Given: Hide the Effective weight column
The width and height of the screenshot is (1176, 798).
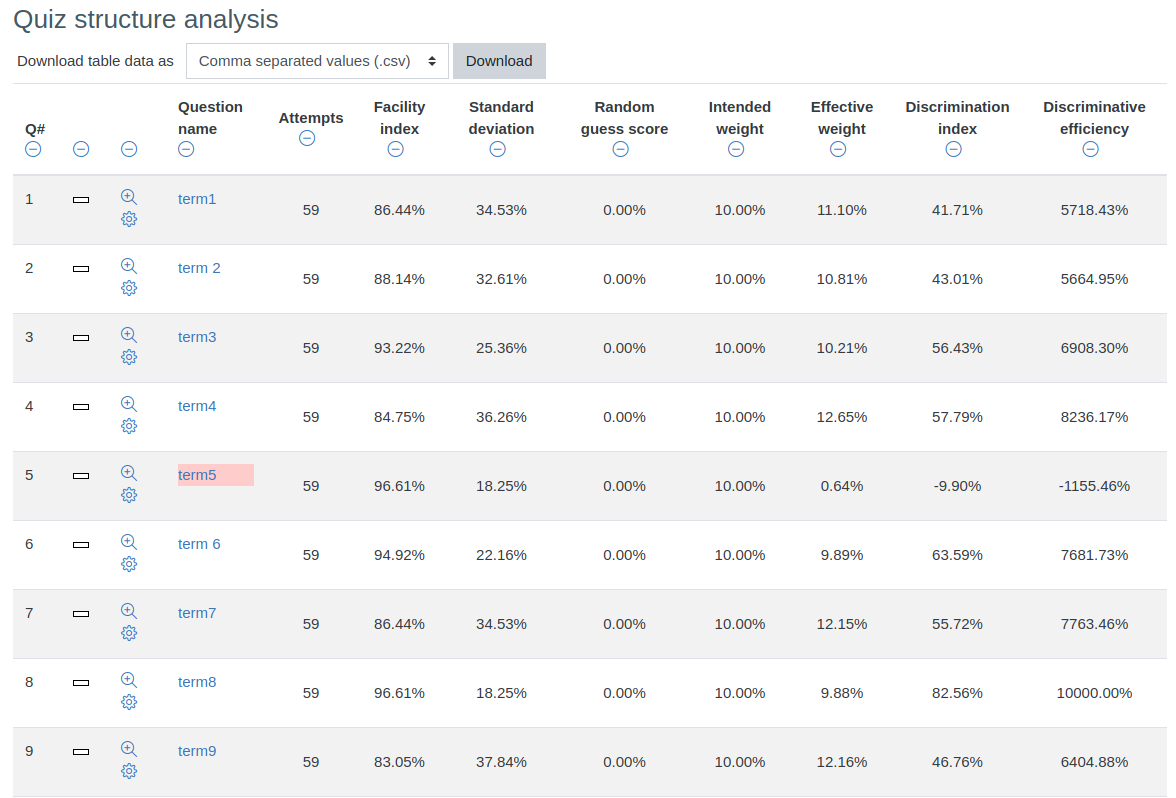Looking at the screenshot, I should (x=838, y=149).
